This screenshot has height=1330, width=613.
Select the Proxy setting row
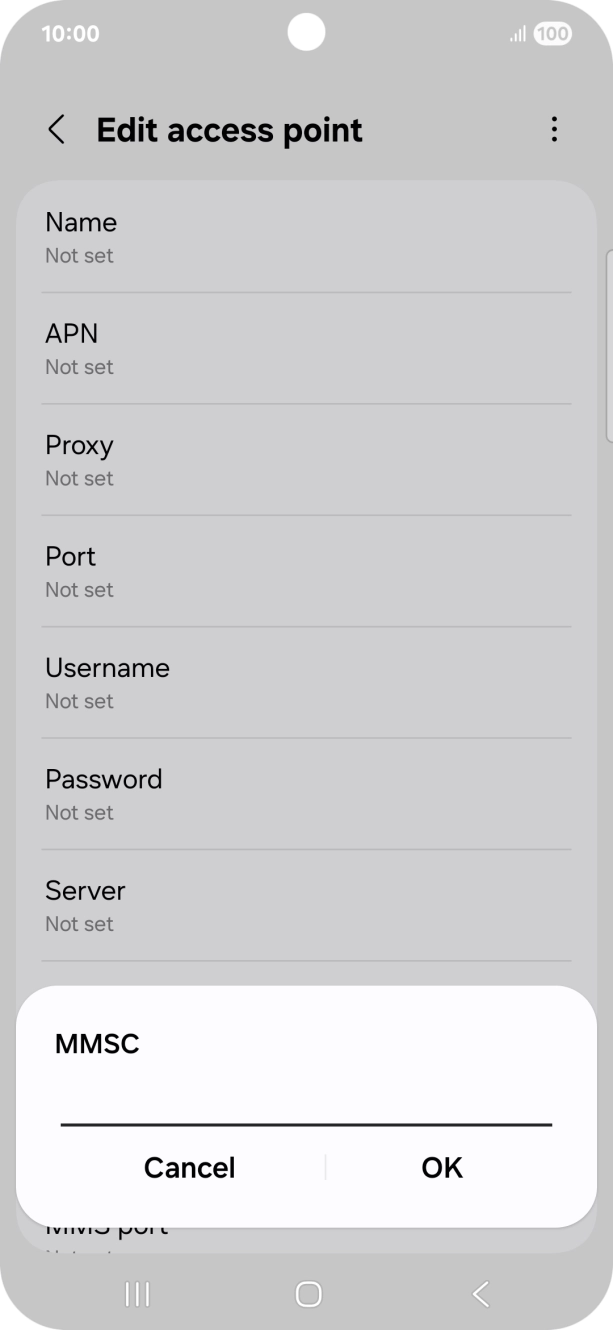click(x=306, y=459)
